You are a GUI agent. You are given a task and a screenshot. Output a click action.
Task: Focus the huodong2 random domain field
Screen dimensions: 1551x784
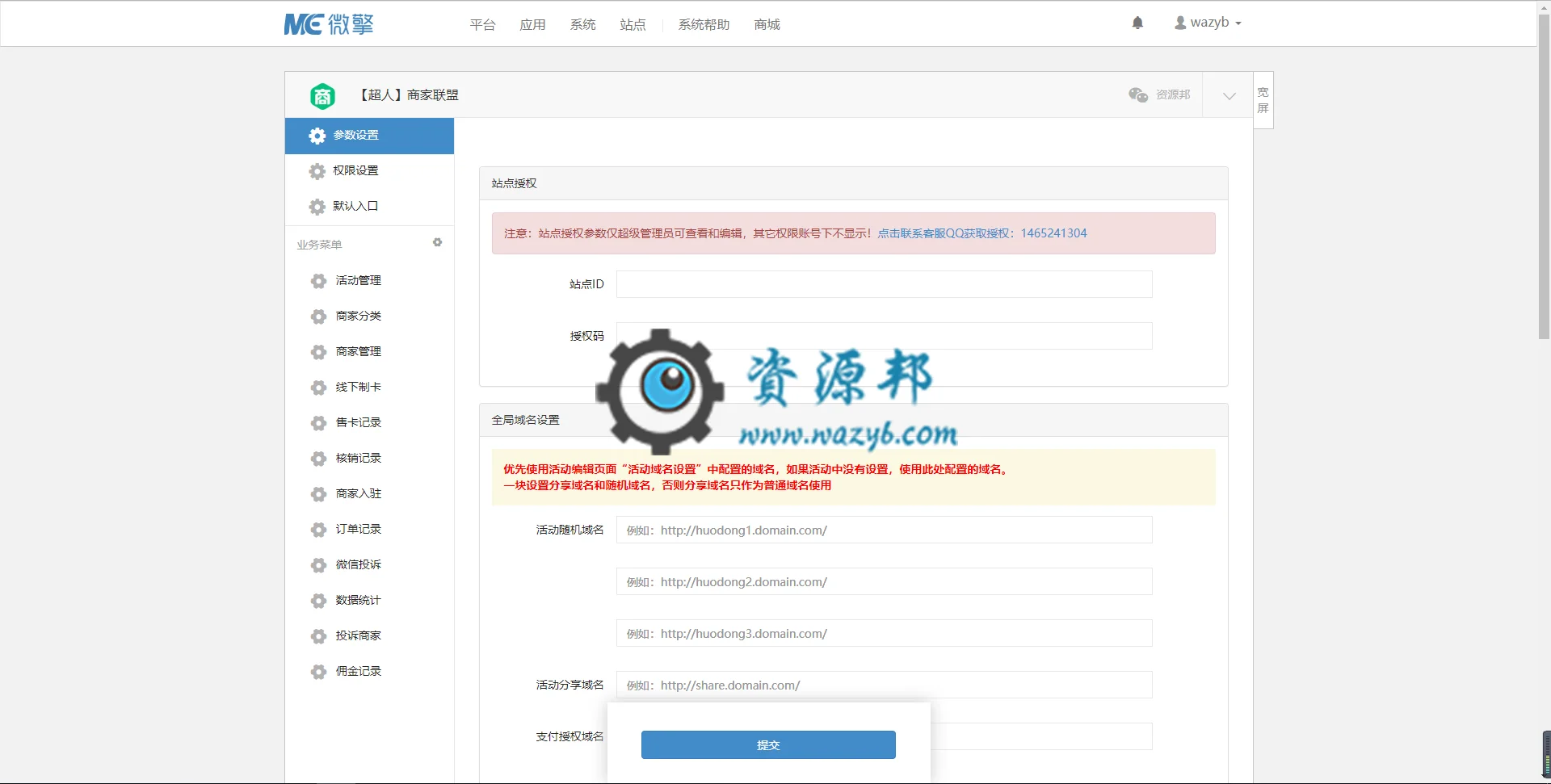(884, 581)
